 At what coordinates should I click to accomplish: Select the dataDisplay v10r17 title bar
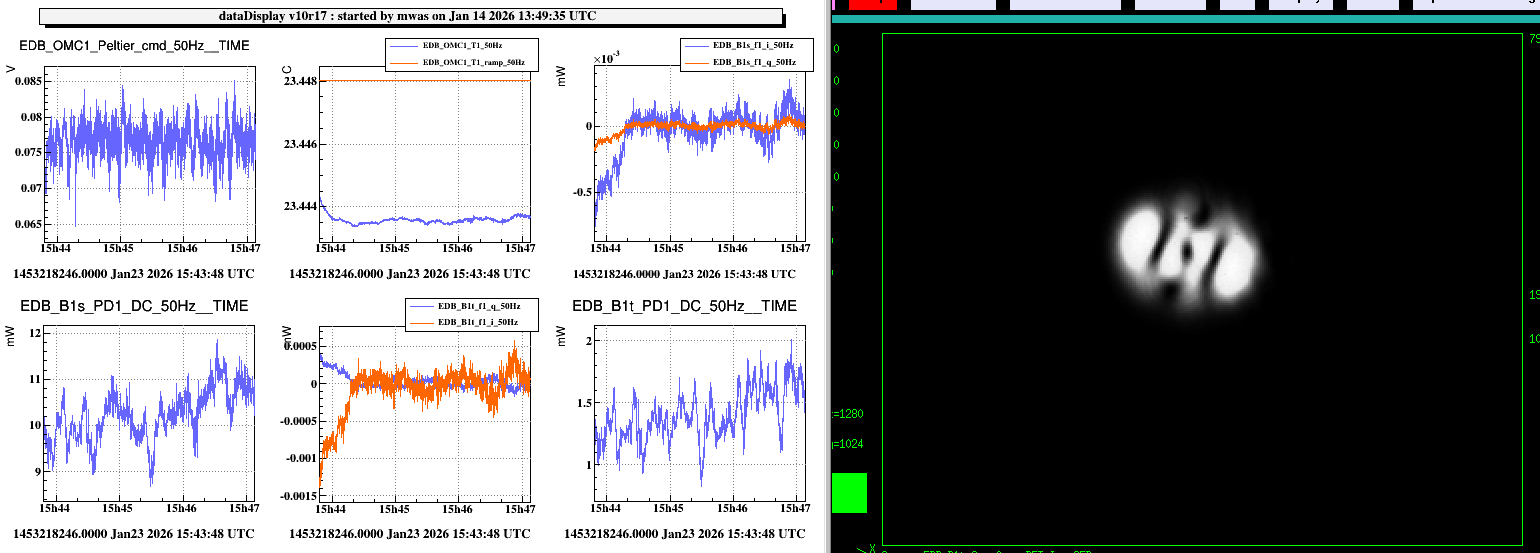(x=411, y=16)
